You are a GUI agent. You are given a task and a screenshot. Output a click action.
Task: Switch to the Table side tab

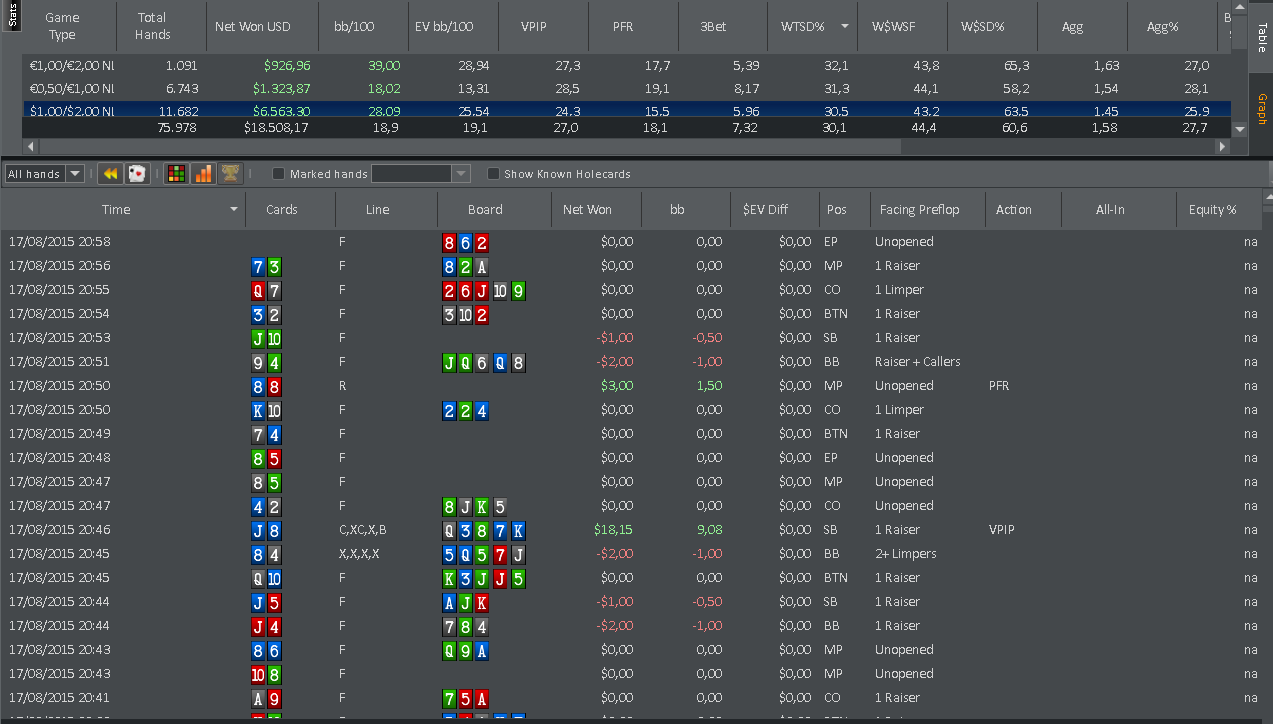pyautogui.click(x=1261, y=37)
